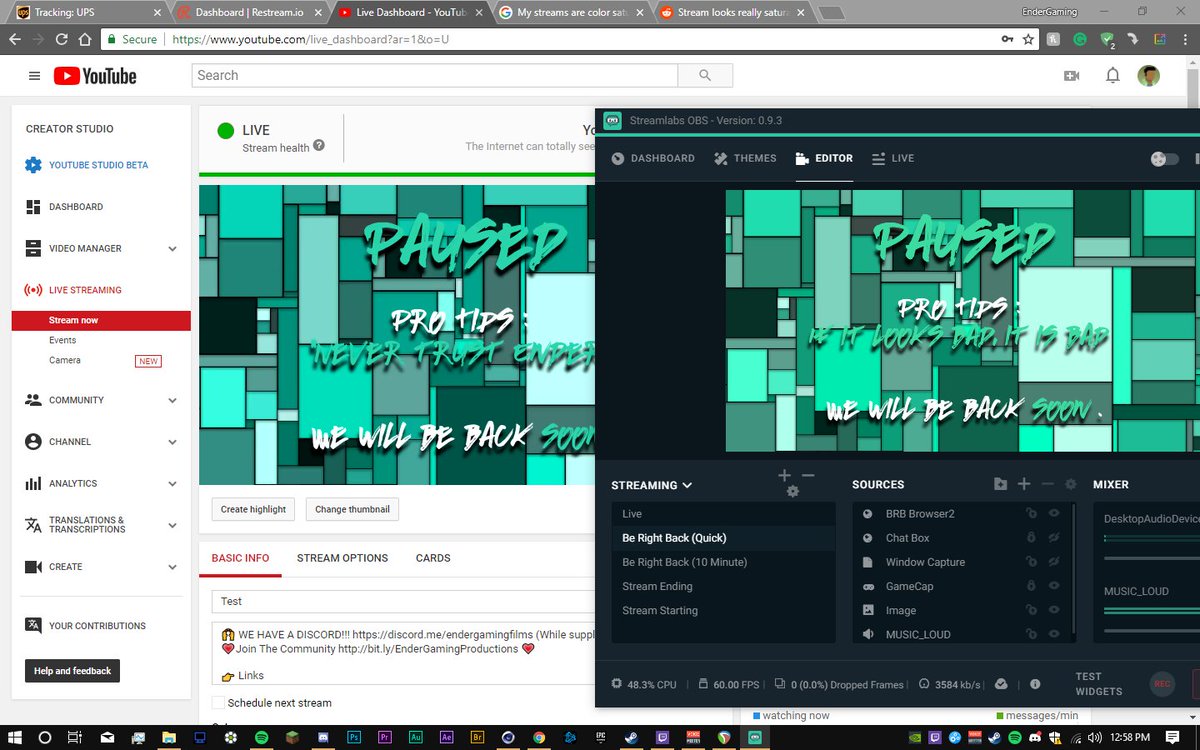Expand Translations & Transcriptions chevron
Viewport: 1200px width, 750px height.
[172, 525]
